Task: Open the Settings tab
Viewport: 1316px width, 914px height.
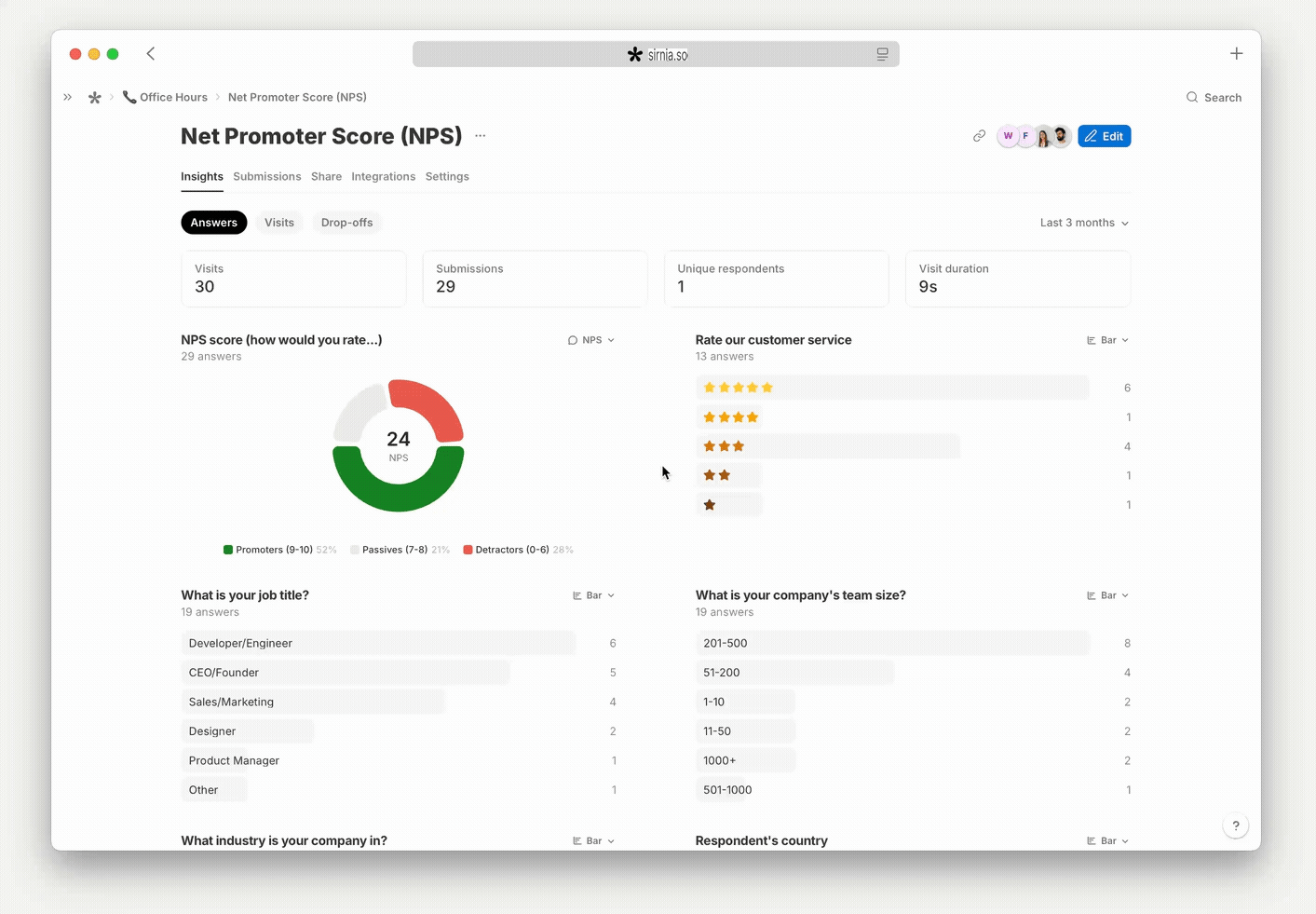Action: click(x=447, y=176)
